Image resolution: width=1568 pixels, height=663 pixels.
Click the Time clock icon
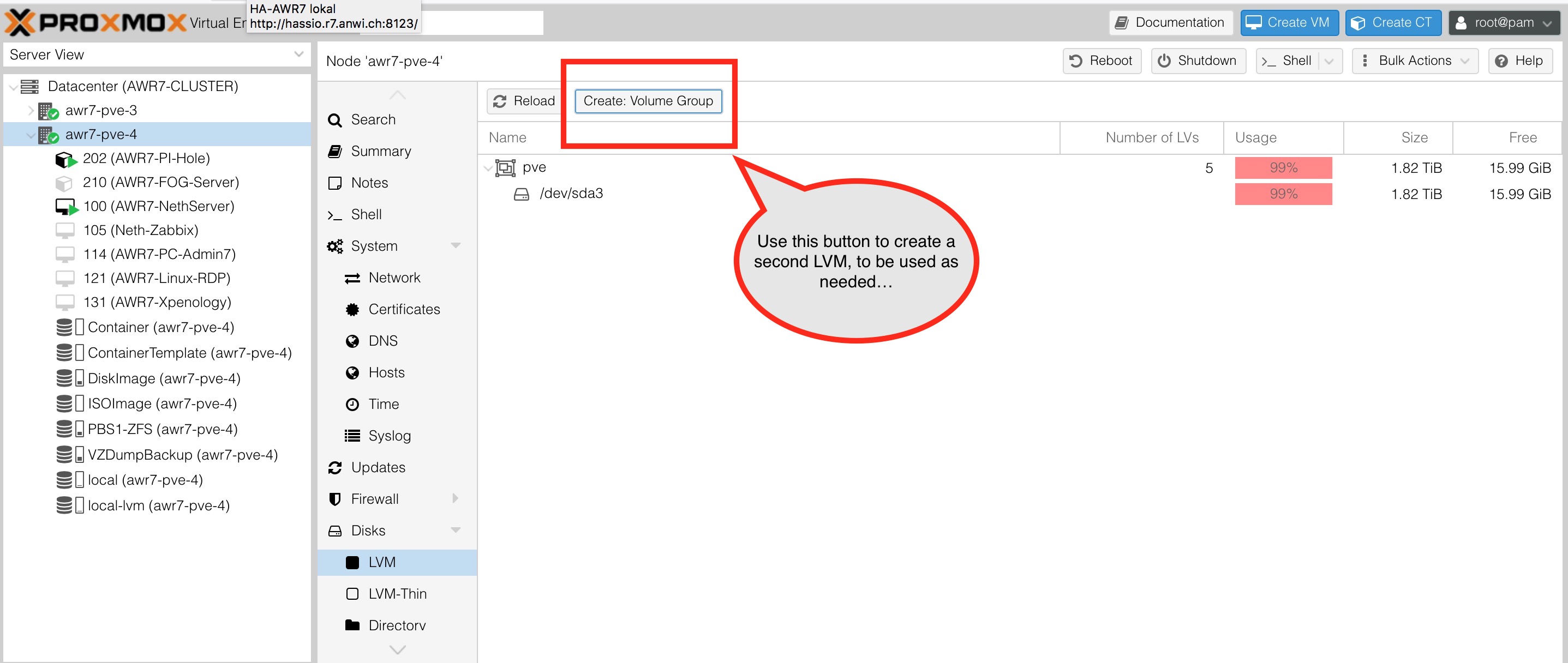(x=352, y=405)
